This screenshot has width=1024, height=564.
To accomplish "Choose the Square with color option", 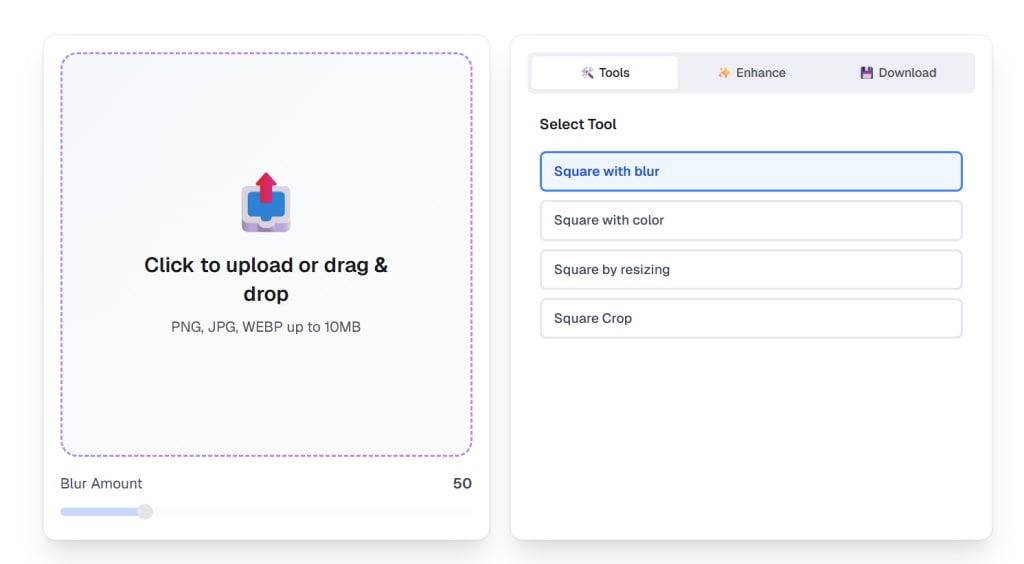I will tap(751, 221).
